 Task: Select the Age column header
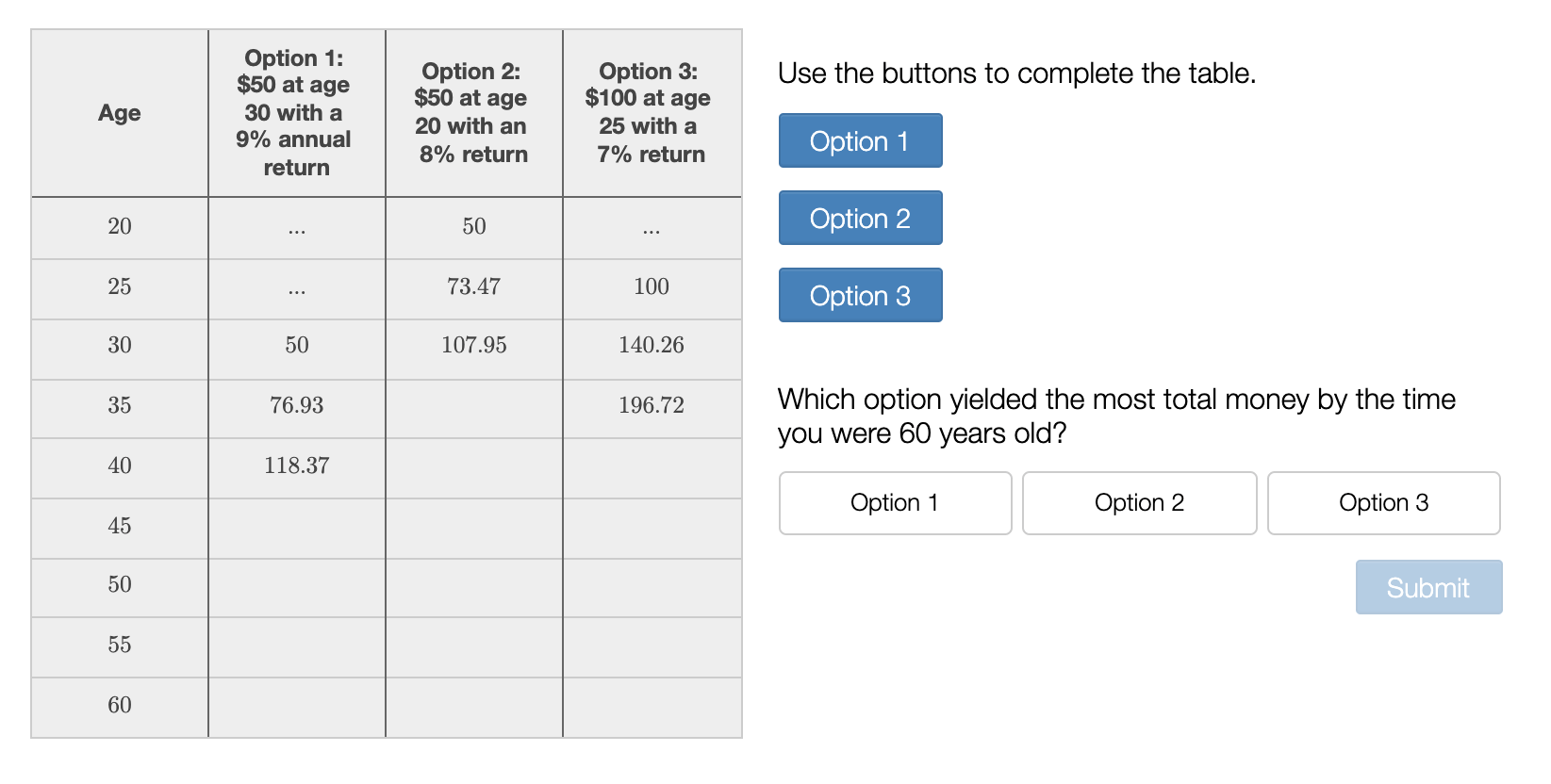point(120,113)
